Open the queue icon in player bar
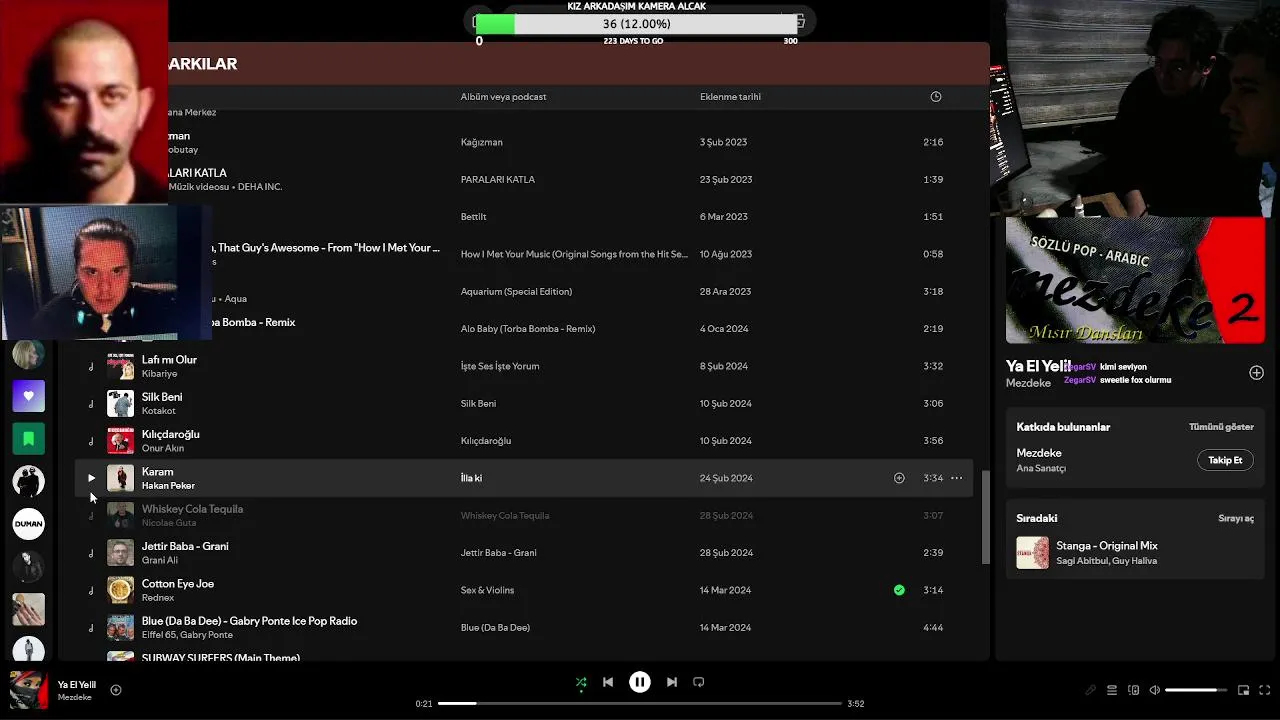 tap(1112, 690)
